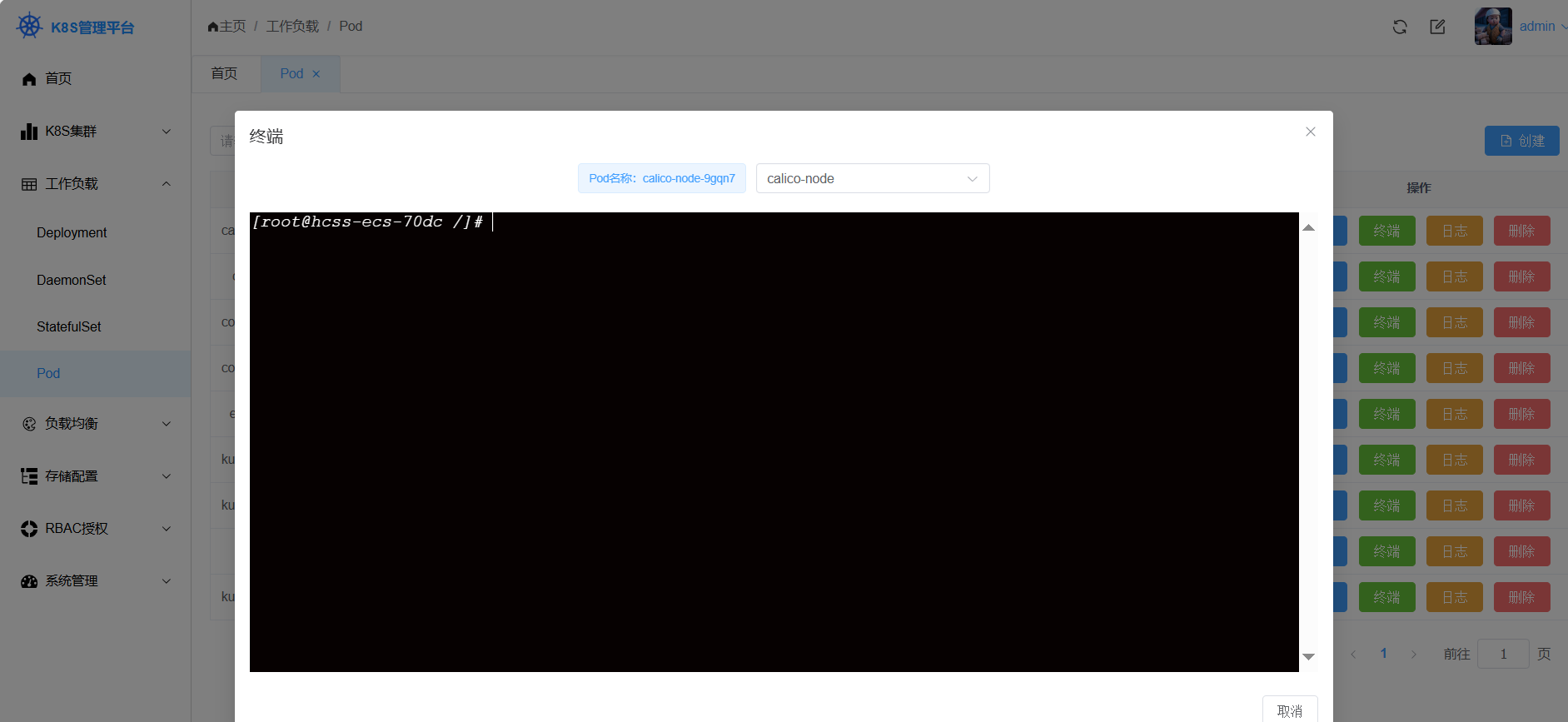This screenshot has height=722, width=1568.
Task: Switch to the 首页 tab
Action: point(224,74)
